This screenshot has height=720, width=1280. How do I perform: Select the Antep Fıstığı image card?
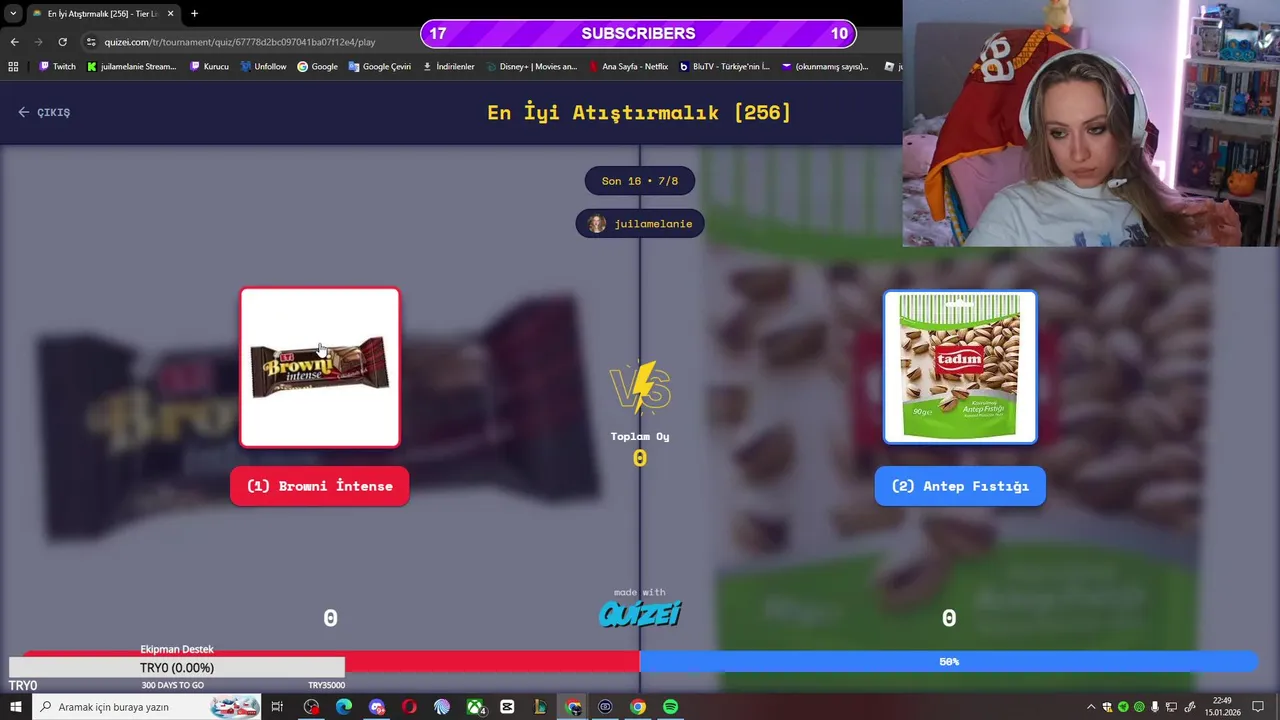[x=960, y=367]
